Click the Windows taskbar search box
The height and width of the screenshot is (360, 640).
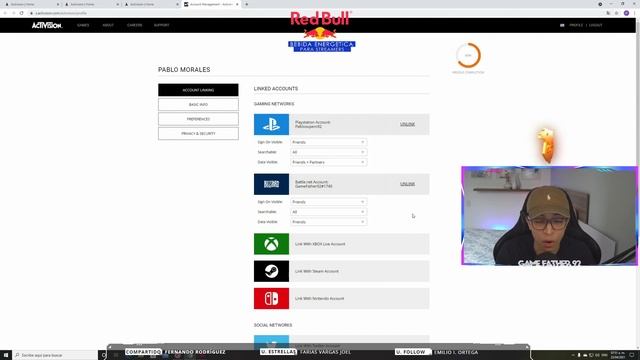point(55,355)
